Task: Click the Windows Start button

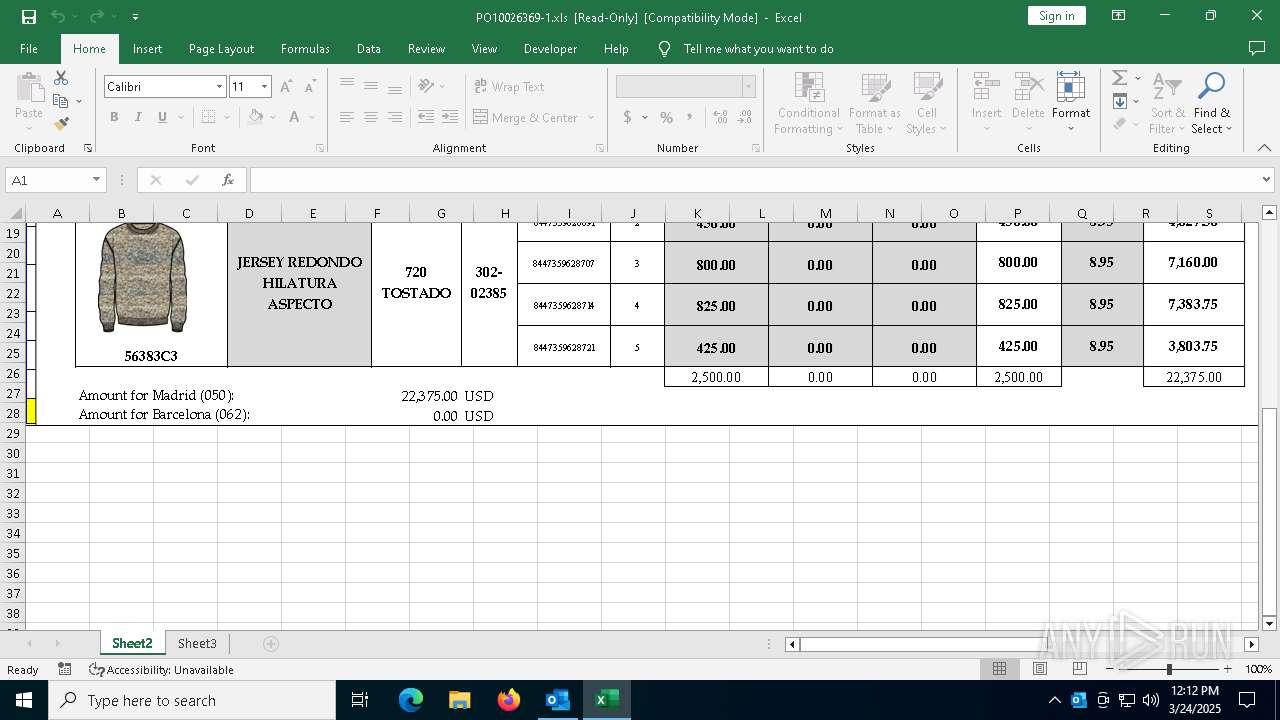Action: click(x=24, y=700)
